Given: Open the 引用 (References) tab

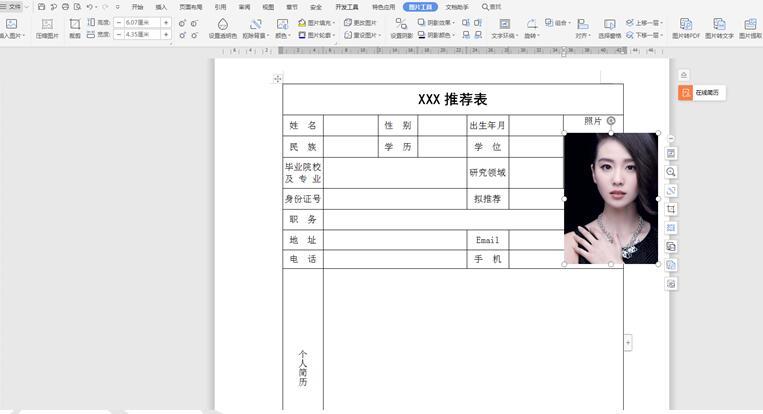Looking at the screenshot, I should 220,7.
